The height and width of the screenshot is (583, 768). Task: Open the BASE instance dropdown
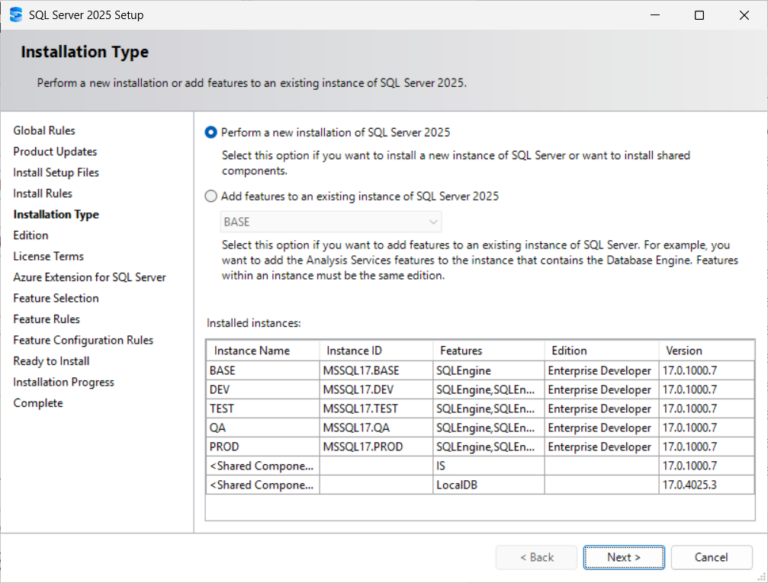point(331,222)
